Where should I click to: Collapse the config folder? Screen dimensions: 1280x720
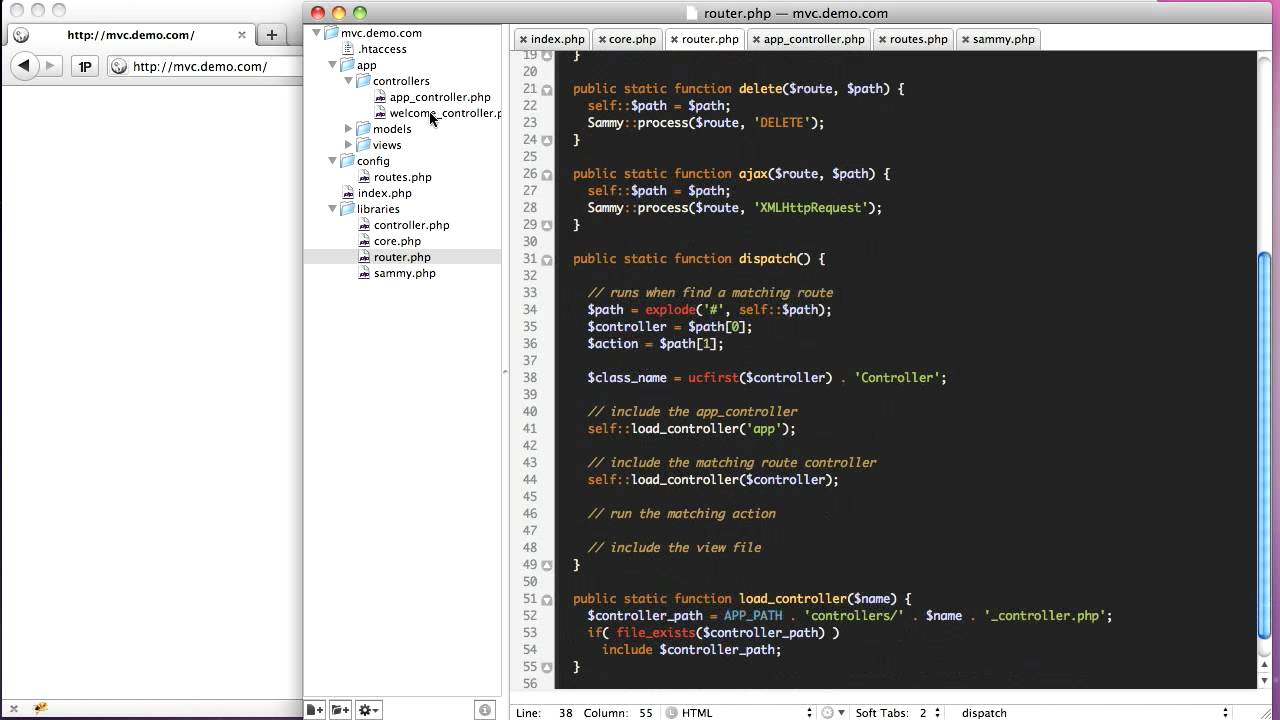tap(333, 161)
